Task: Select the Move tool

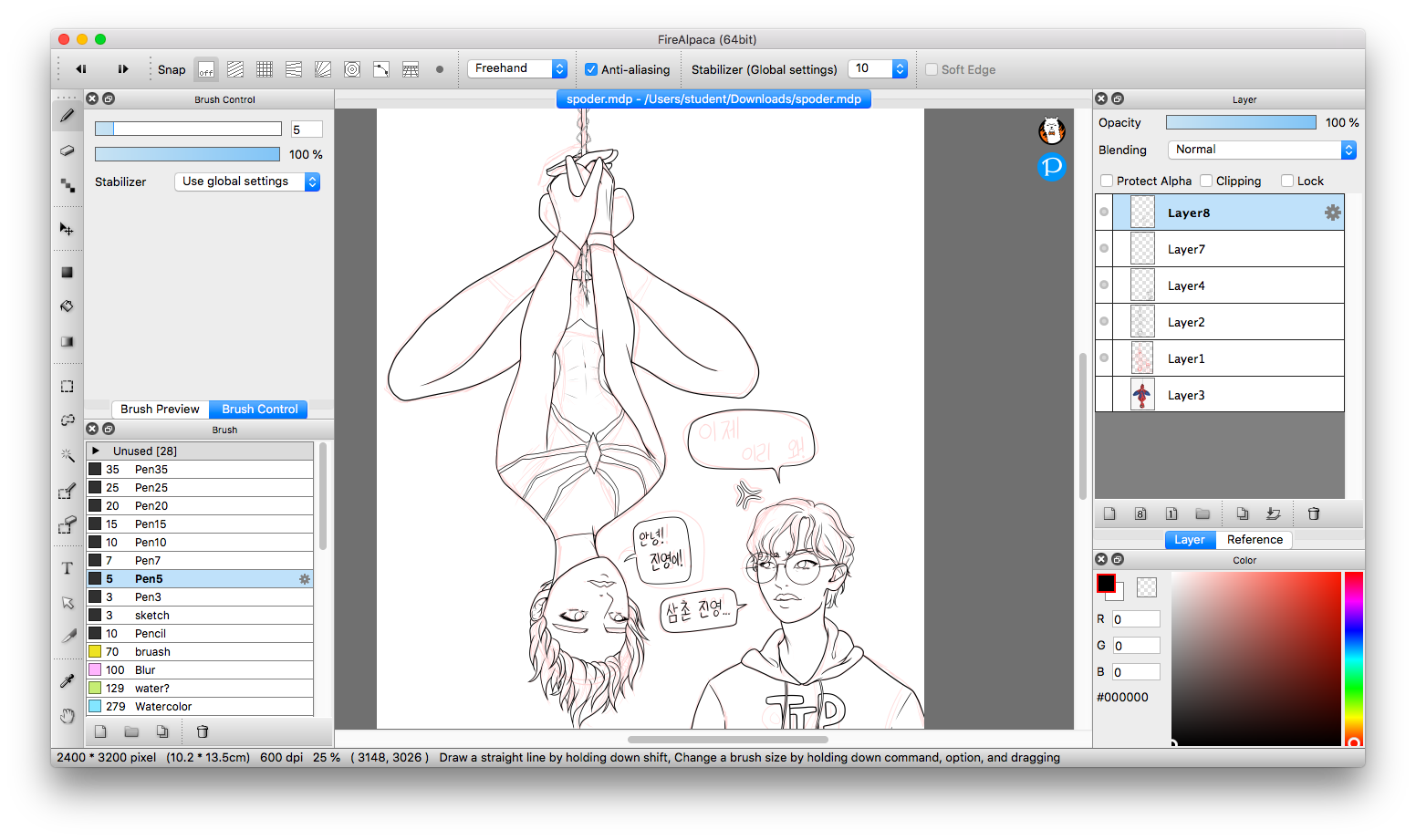Action: coord(67,229)
